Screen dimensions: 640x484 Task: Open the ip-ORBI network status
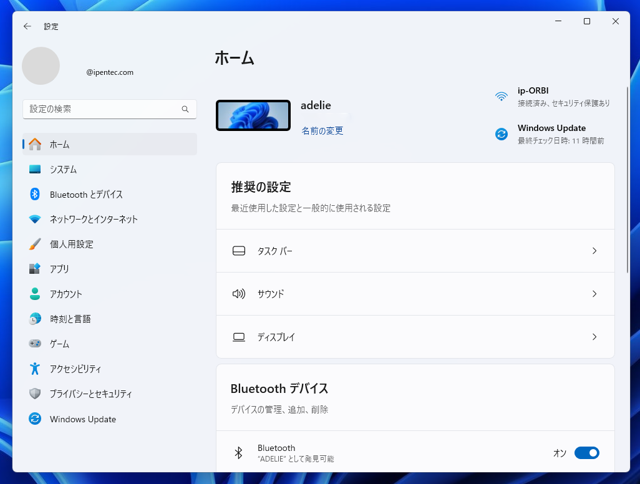click(x=553, y=97)
